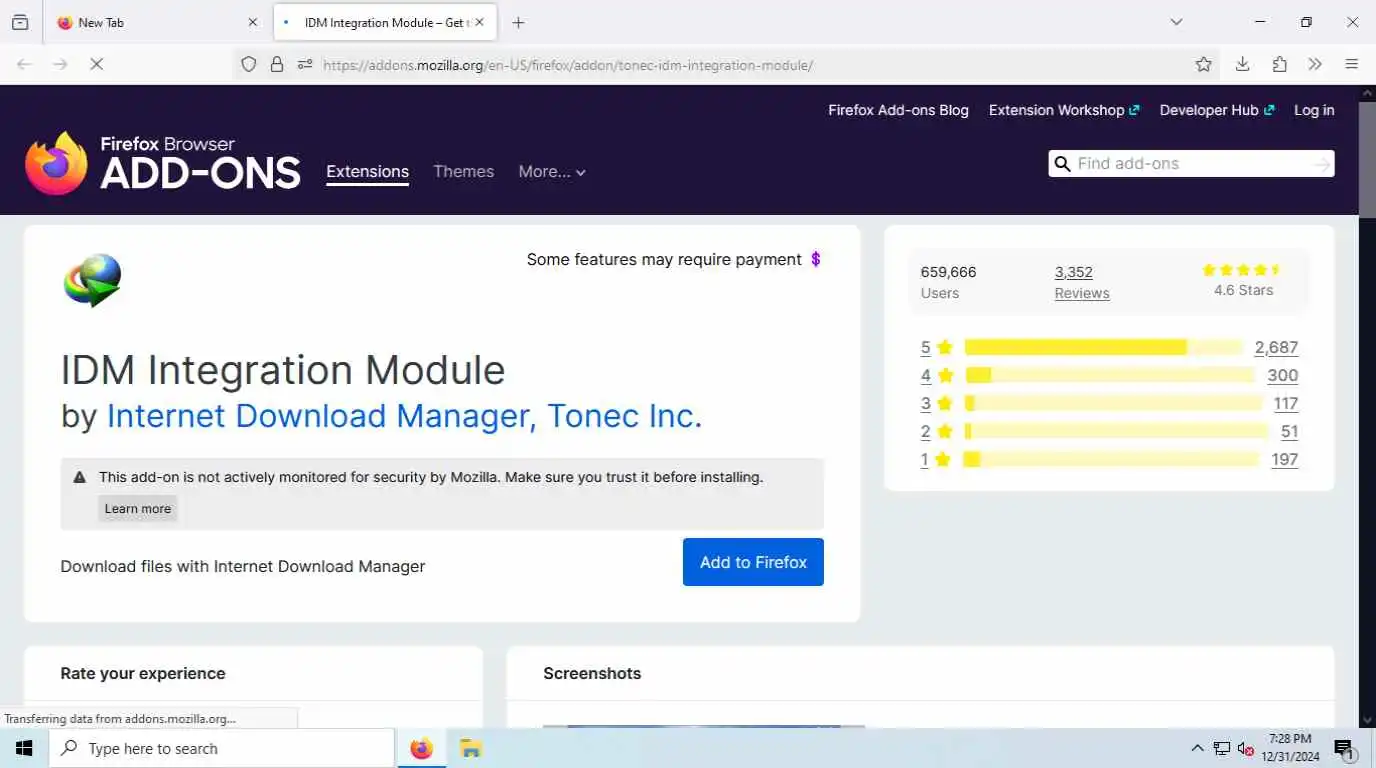Click Add to Firefox button
Screen dimensions: 1376x768
pos(753,562)
